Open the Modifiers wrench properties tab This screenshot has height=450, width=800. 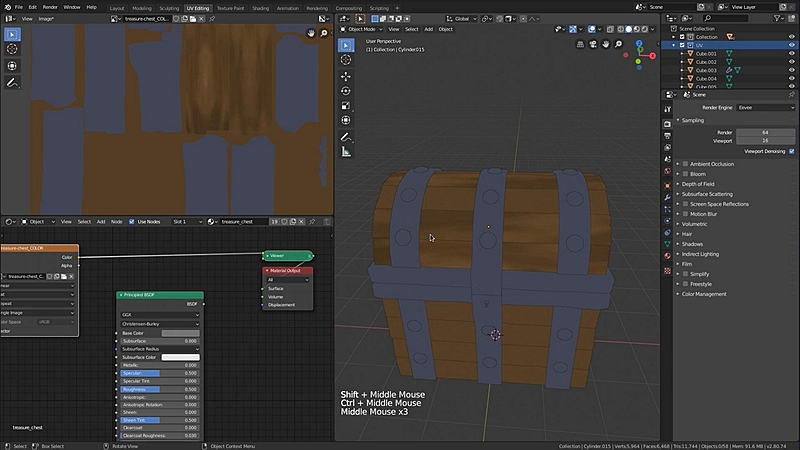(667, 197)
